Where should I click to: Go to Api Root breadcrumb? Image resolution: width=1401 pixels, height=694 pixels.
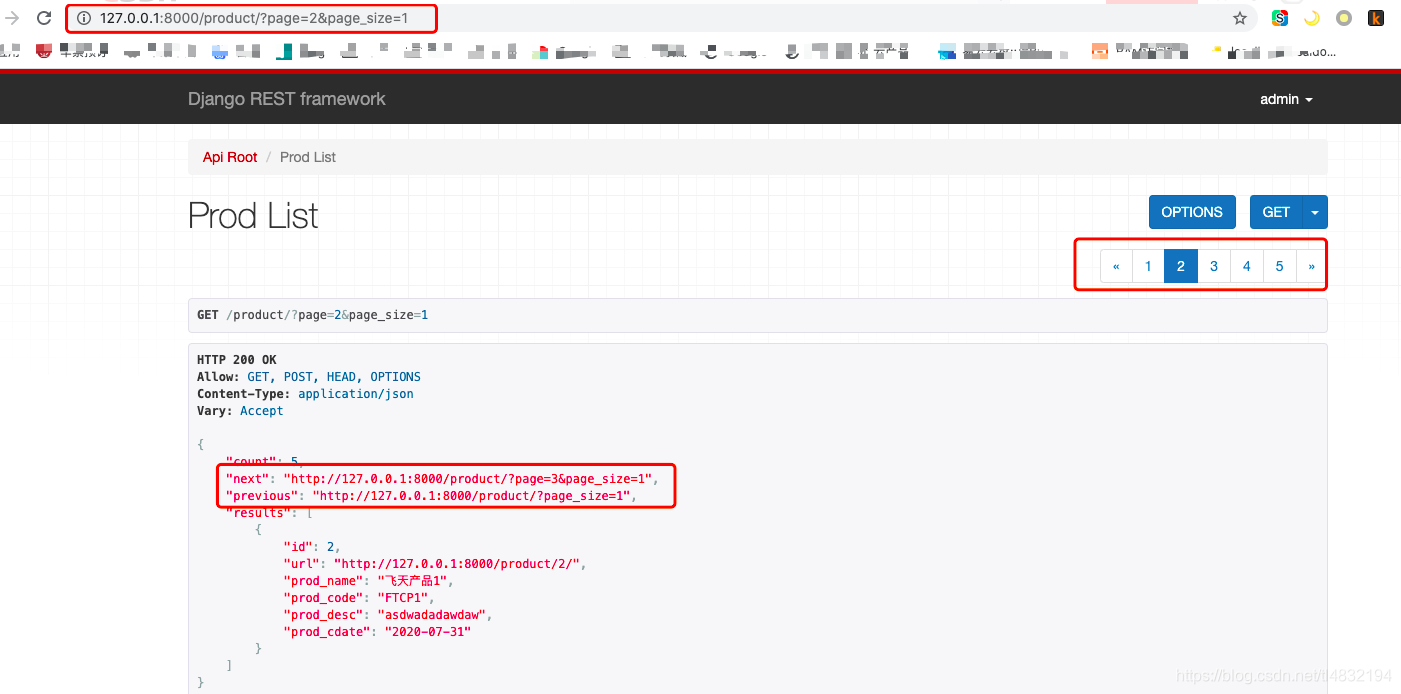click(230, 157)
